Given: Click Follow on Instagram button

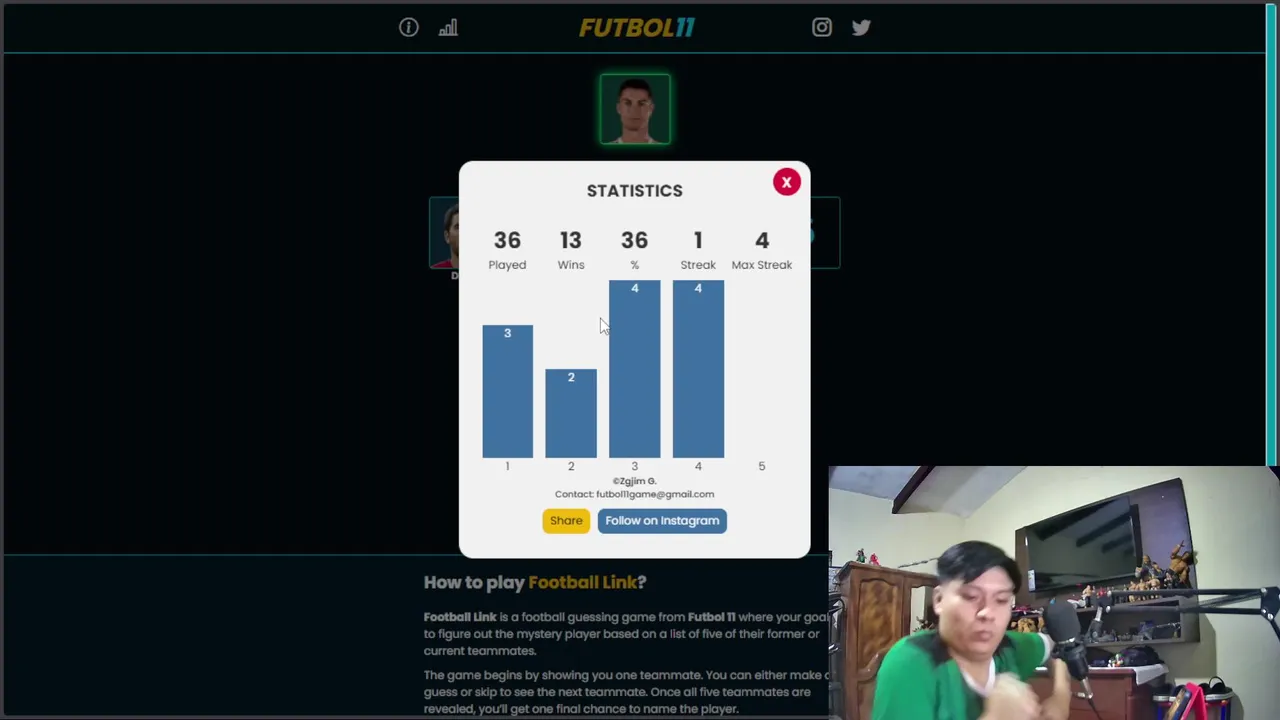Looking at the screenshot, I should click(x=662, y=520).
